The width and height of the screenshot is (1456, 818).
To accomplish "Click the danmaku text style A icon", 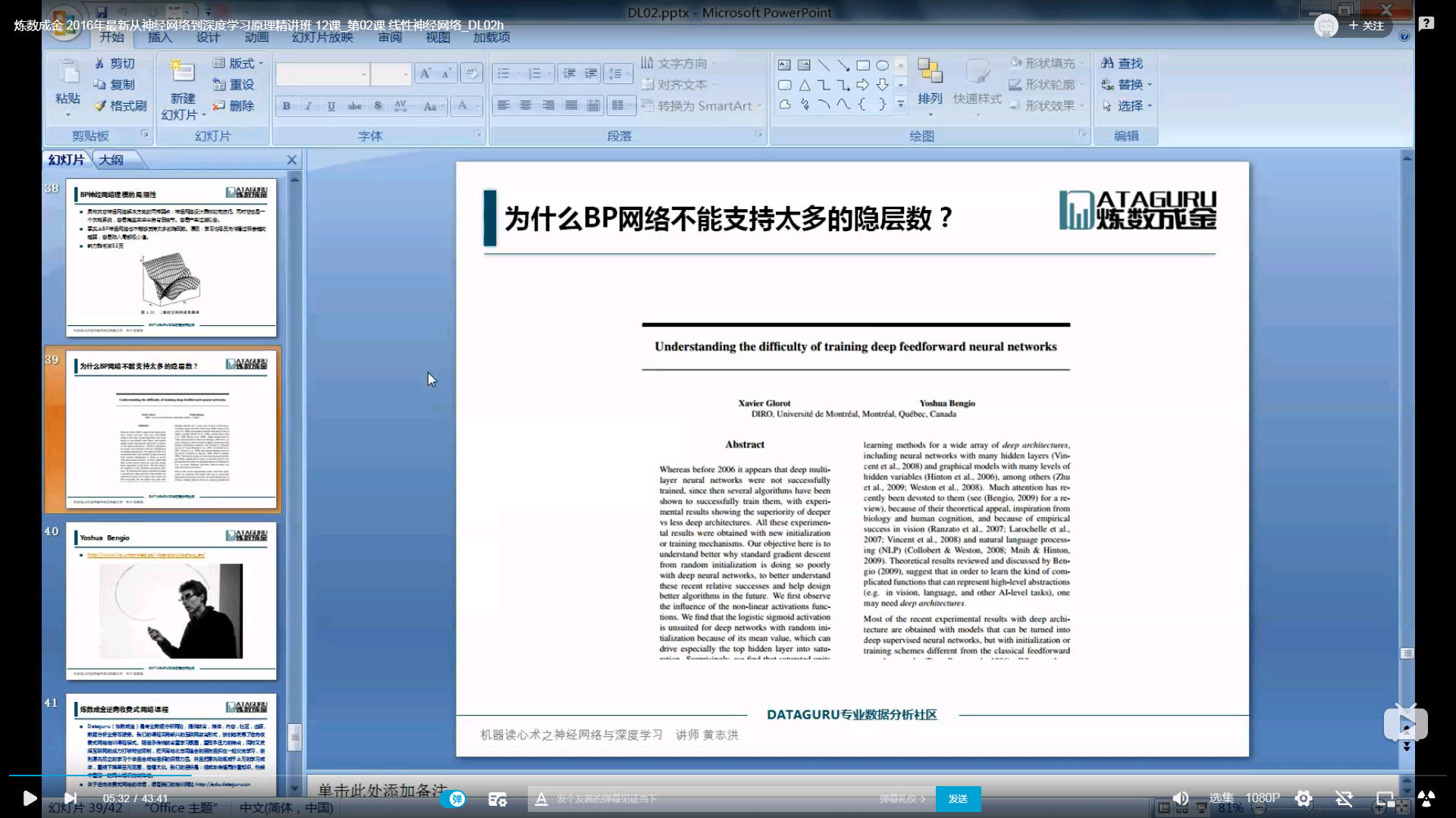I will pyautogui.click(x=541, y=799).
